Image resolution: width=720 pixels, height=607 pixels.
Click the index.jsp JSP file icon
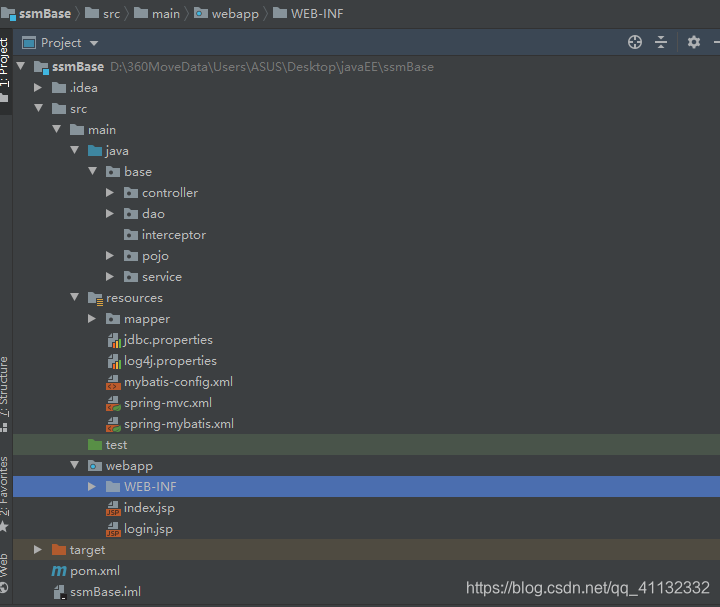tap(113, 508)
